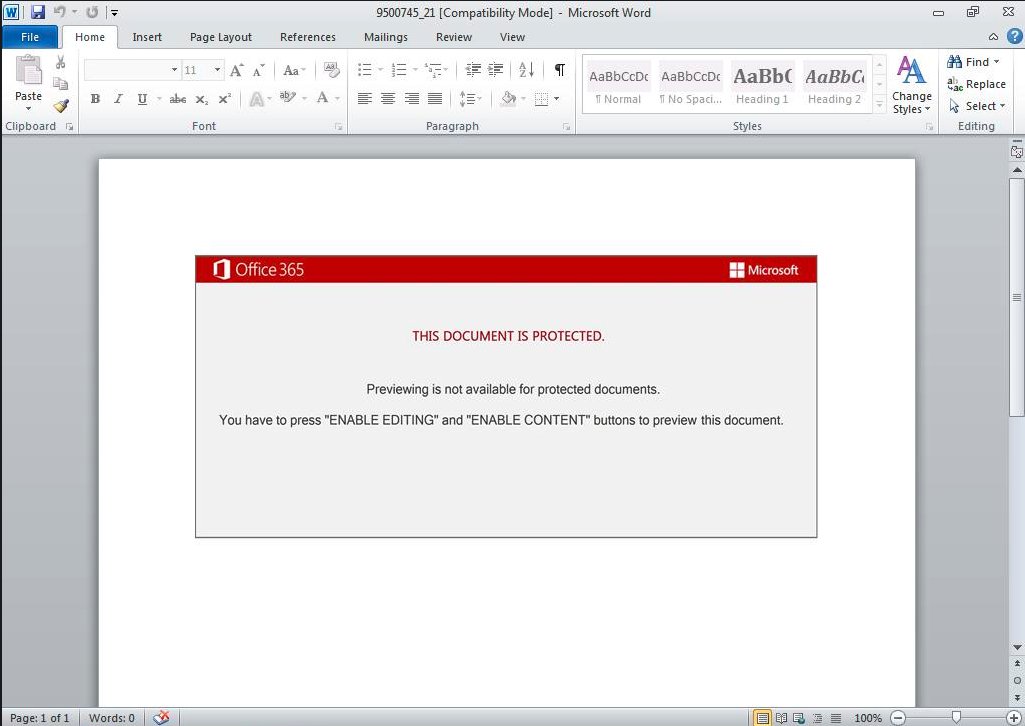Open the File tab
1025x726 pixels.
pos(30,37)
